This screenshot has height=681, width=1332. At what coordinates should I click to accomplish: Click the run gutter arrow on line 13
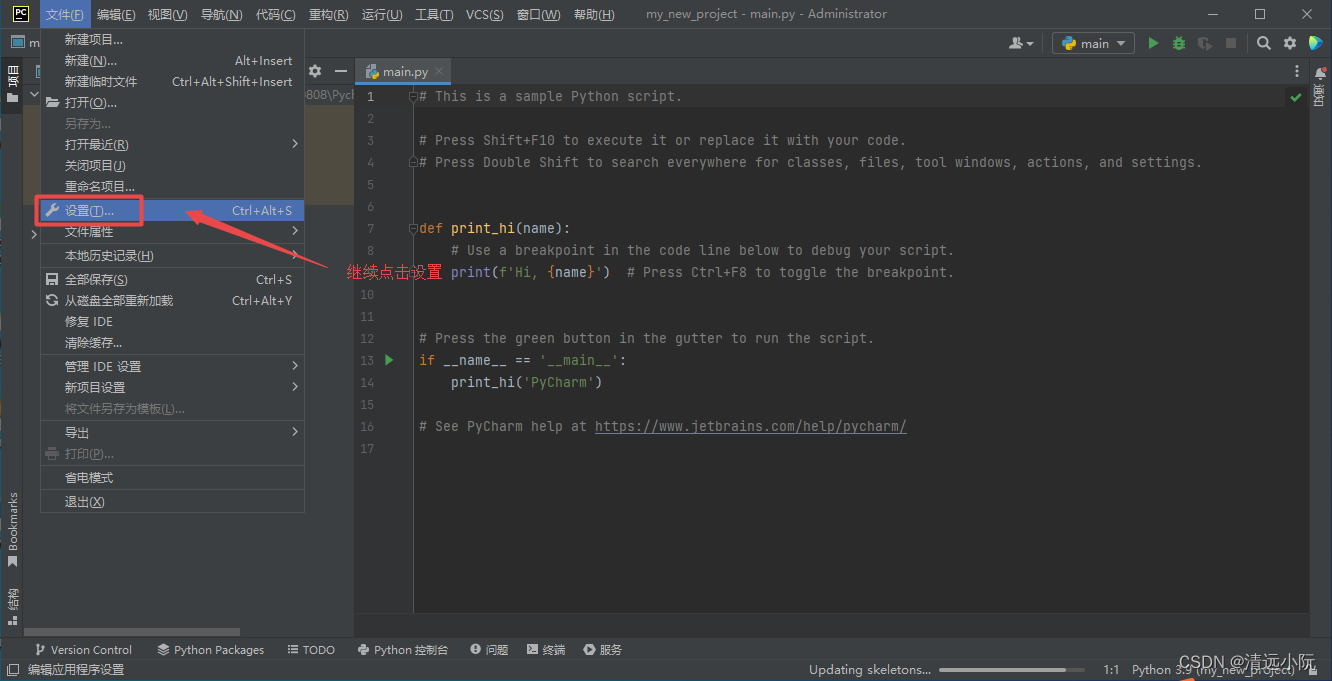click(390, 360)
